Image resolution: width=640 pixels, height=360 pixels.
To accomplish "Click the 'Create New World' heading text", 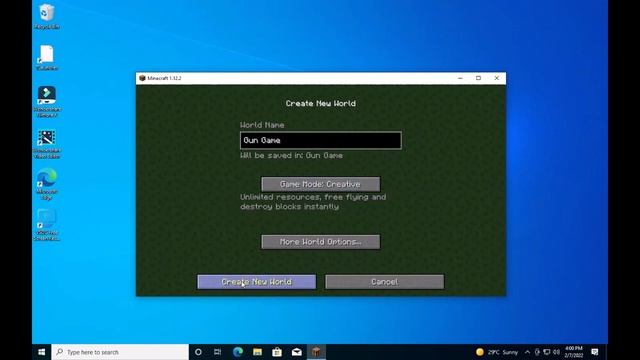I will (320, 103).
